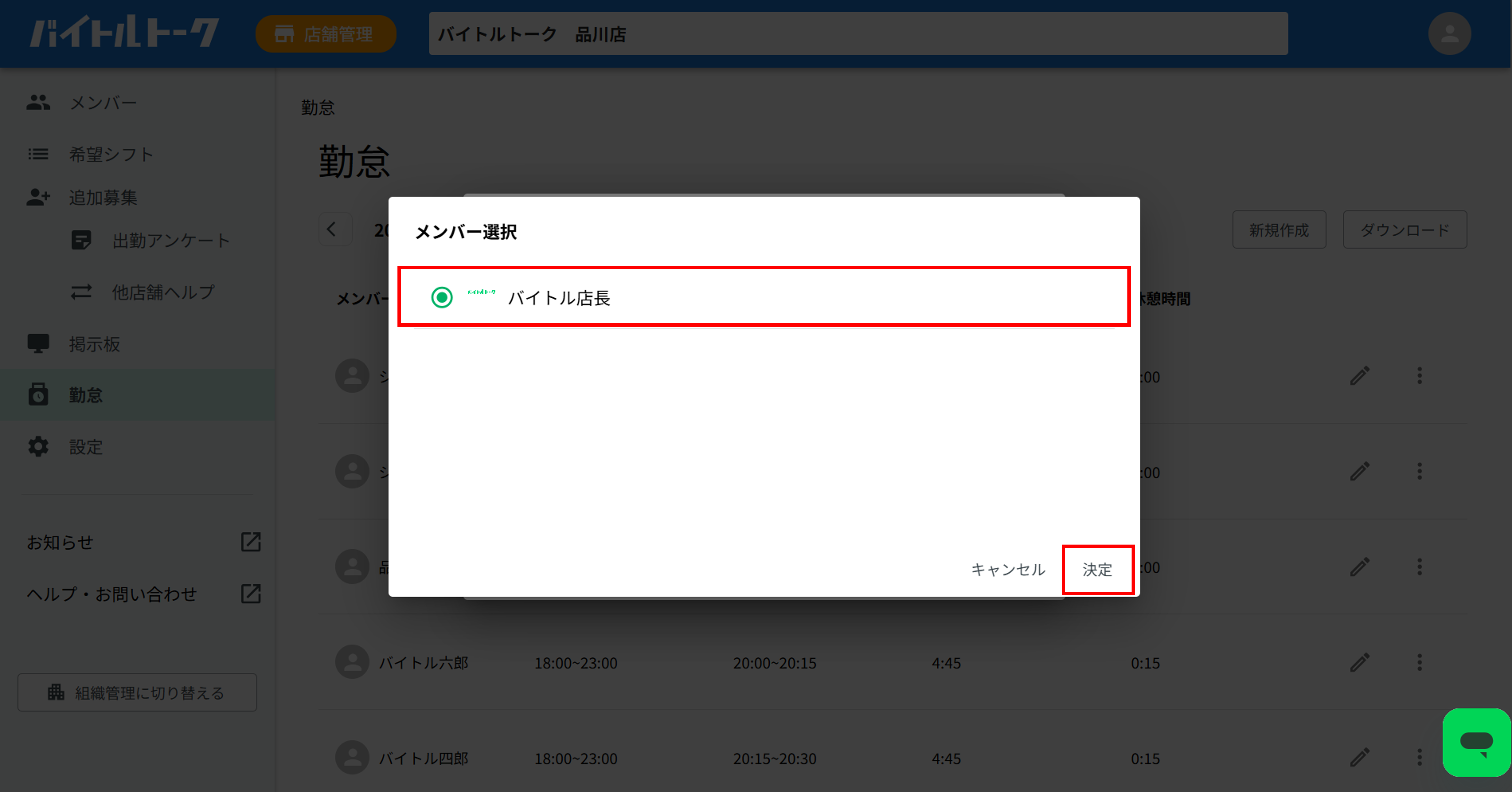Open 追加募集 in the sidebar
Image resolution: width=1512 pixels, height=792 pixels.
coord(137,197)
